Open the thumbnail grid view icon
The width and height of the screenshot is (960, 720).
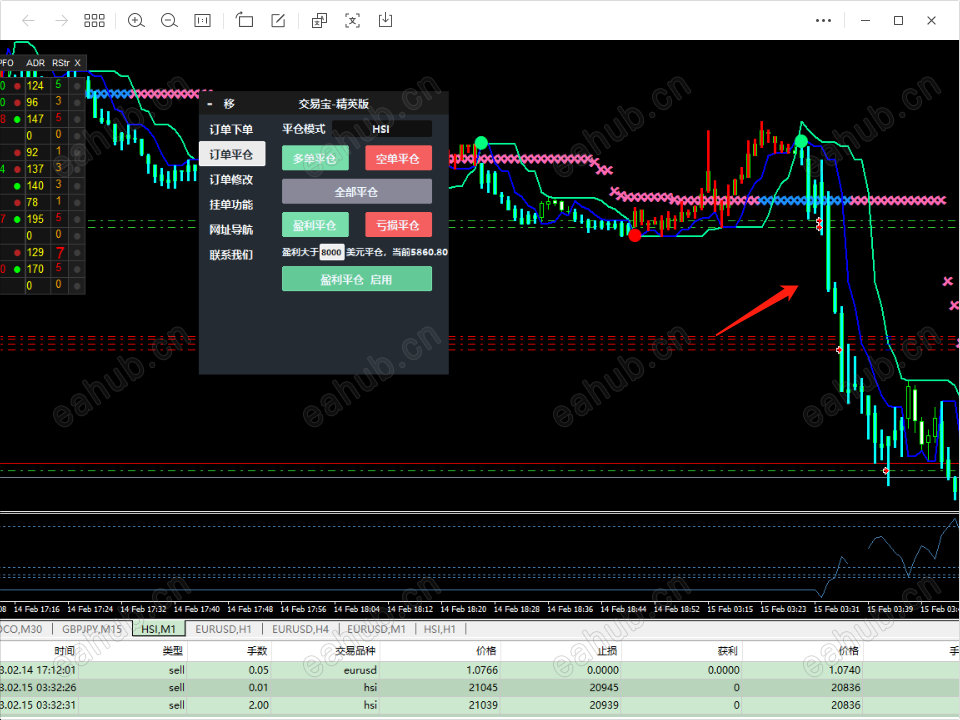tap(94, 21)
